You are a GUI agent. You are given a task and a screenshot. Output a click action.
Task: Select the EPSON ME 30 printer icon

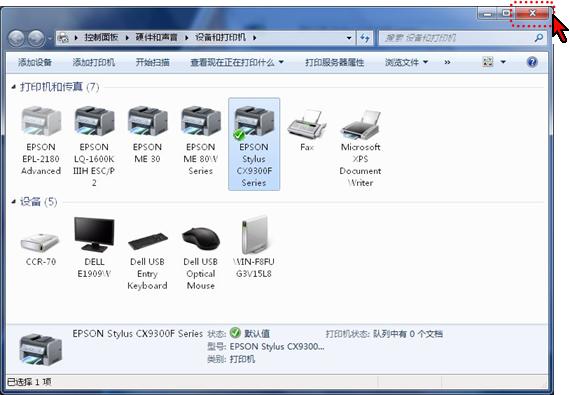pyautogui.click(x=147, y=121)
